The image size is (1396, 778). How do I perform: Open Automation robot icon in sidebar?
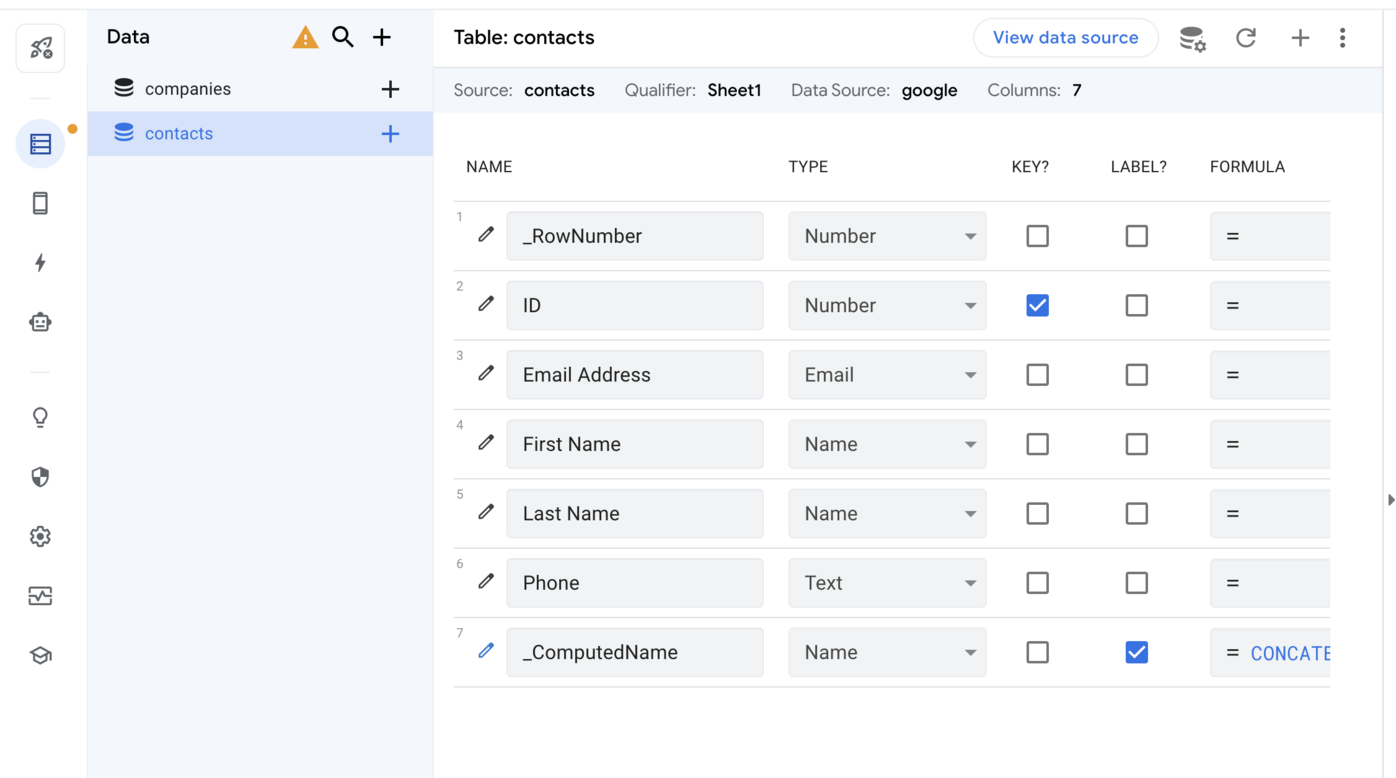[x=40, y=322]
